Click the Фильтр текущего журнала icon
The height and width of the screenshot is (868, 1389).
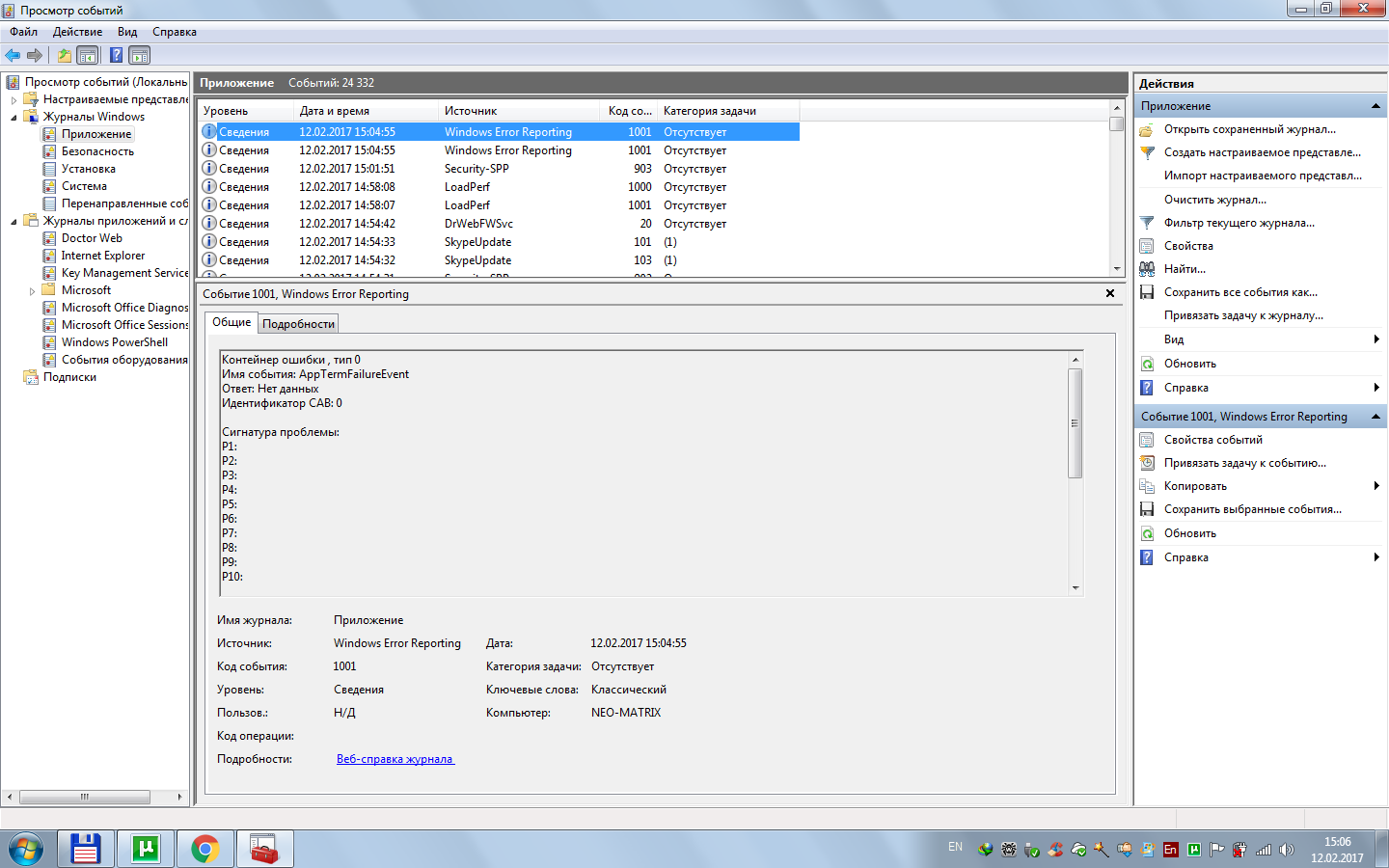coord(1147,223)
